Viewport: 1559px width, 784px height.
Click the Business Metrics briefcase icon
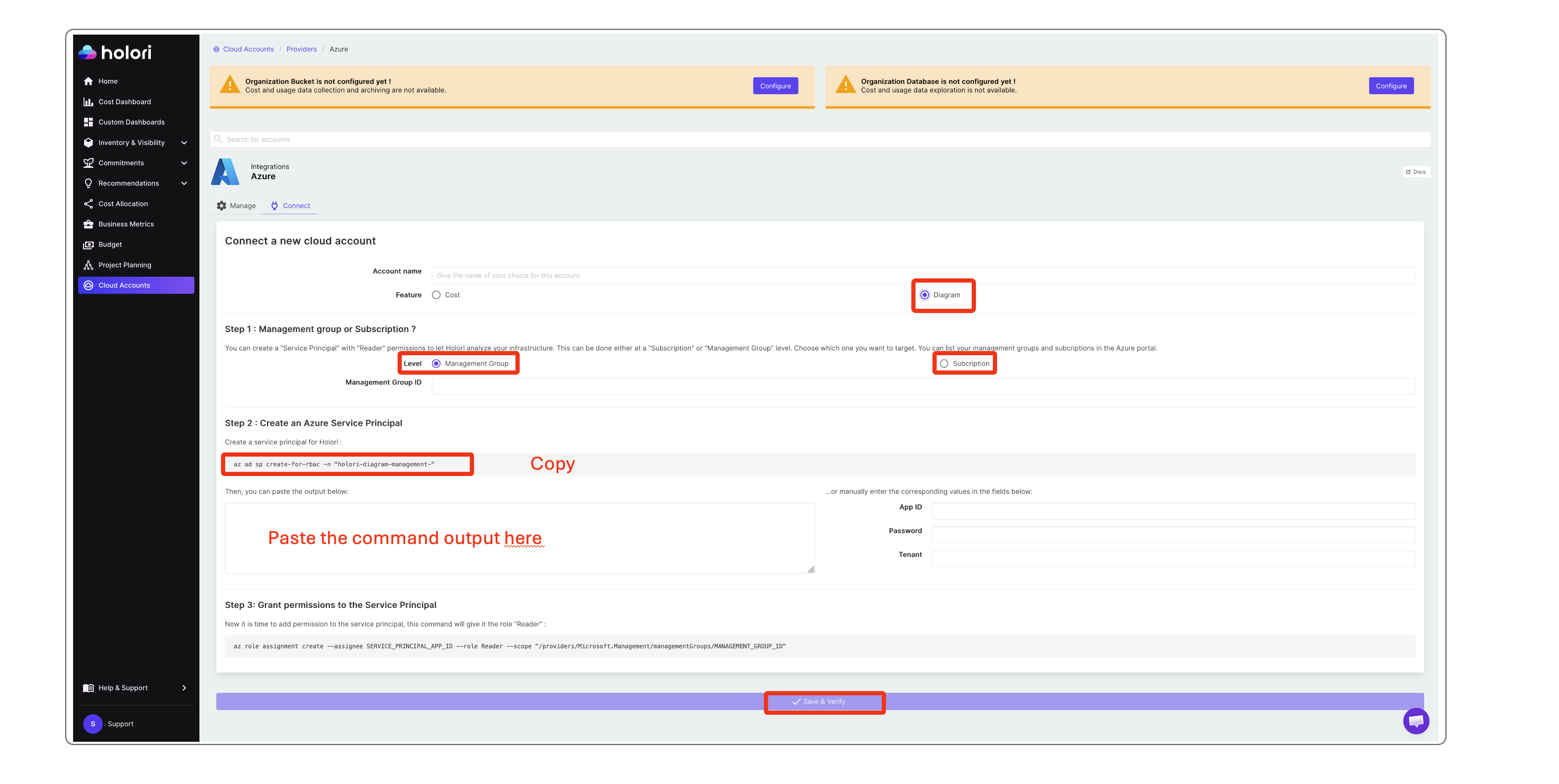[88, 224]
